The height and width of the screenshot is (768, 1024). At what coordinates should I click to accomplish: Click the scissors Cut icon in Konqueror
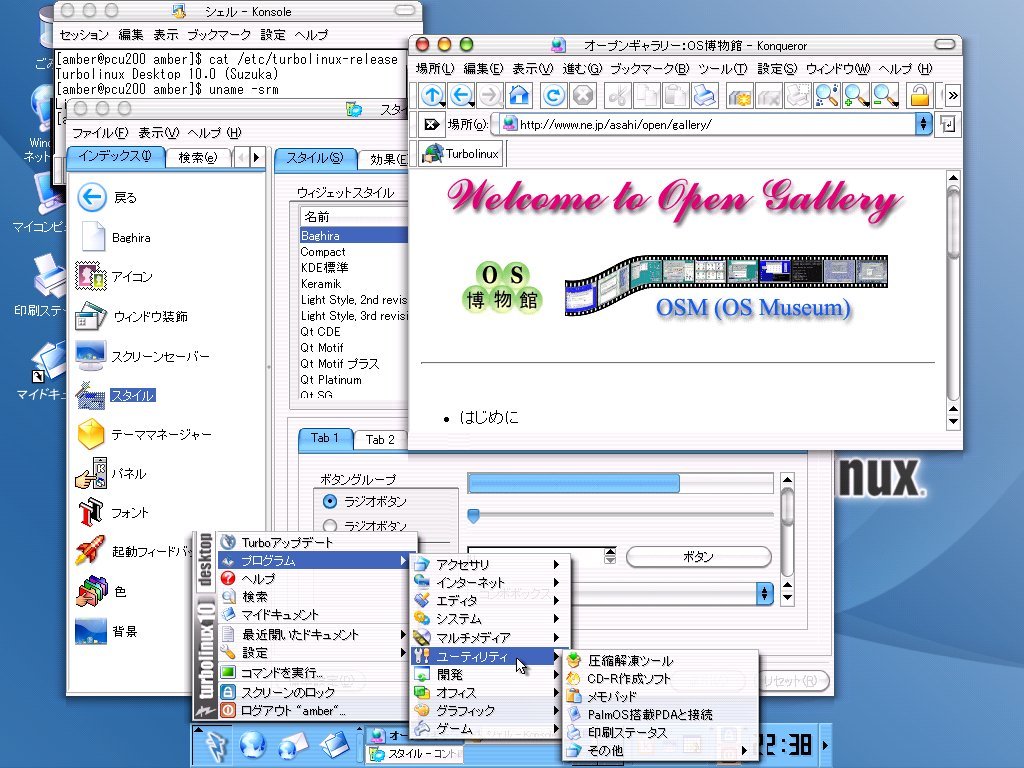tap(617, 96)
